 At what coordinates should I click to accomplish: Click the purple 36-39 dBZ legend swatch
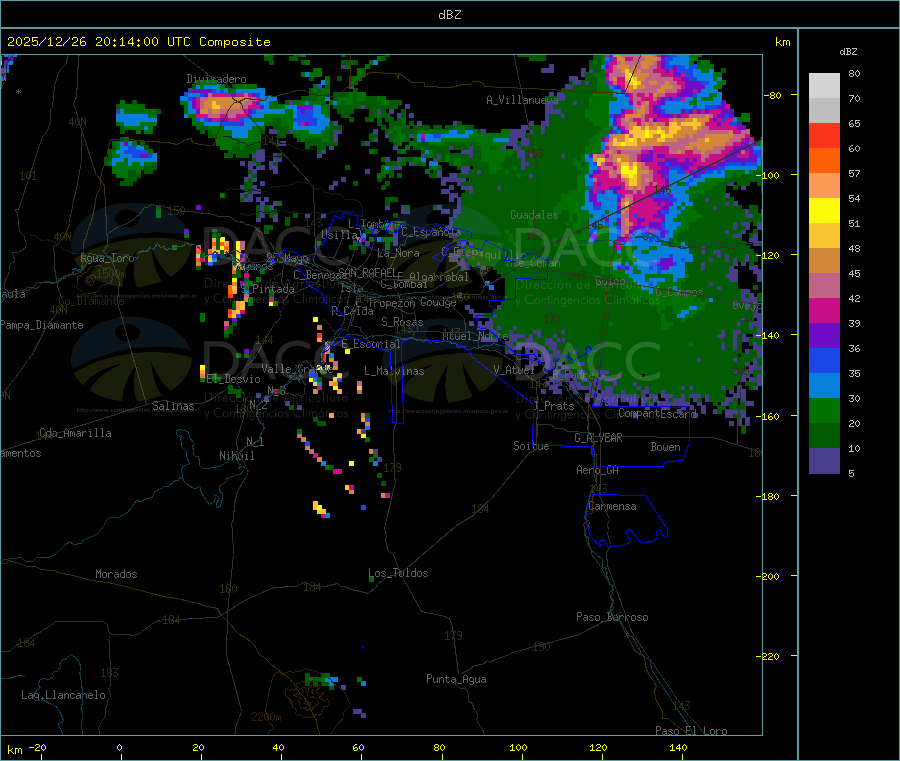click(824, 336)
